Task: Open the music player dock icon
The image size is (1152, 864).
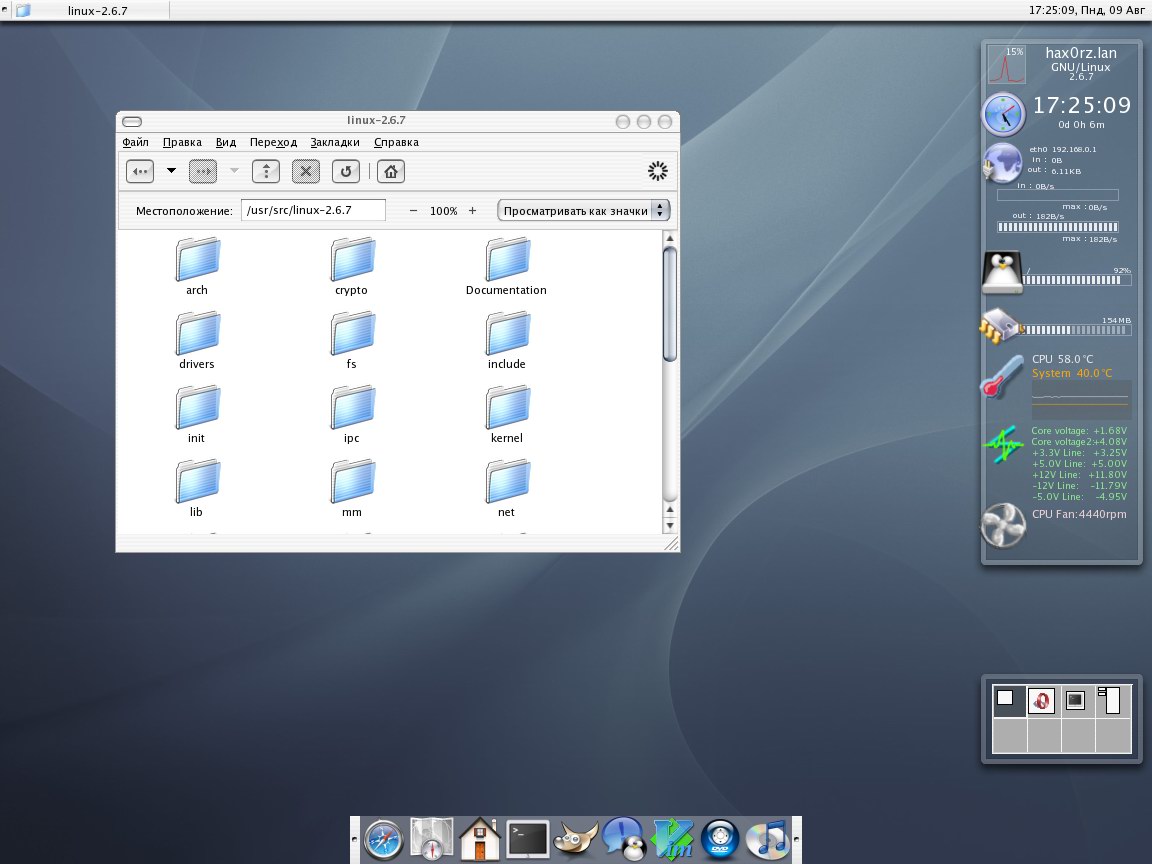Action: click(x=767, y=838)
